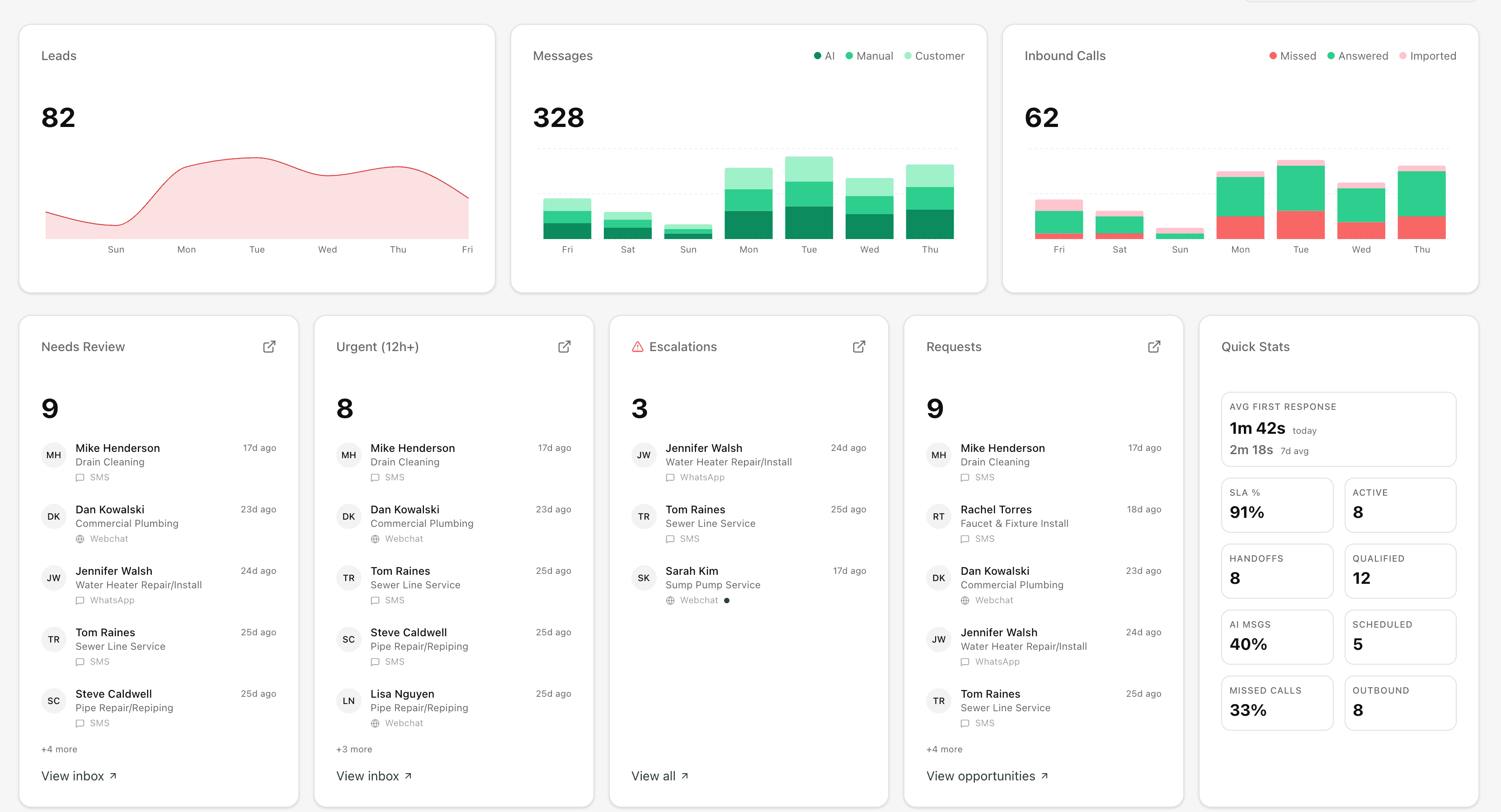Viewport: 1501px width, 812px height.
Task: Open Needs Review panel external link icon
Action: 268,347
